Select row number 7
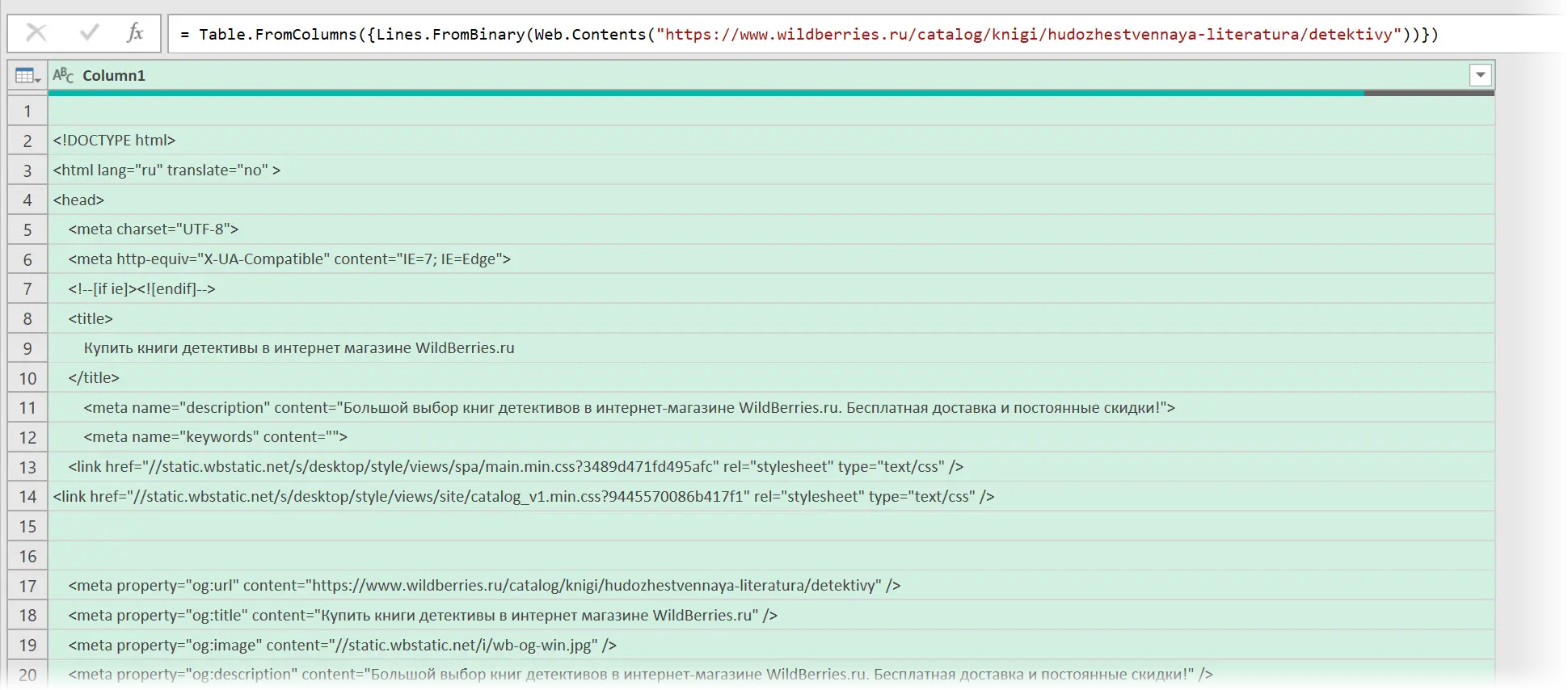1568x690 pixels. pyautogui.click(x=27, y=288)
